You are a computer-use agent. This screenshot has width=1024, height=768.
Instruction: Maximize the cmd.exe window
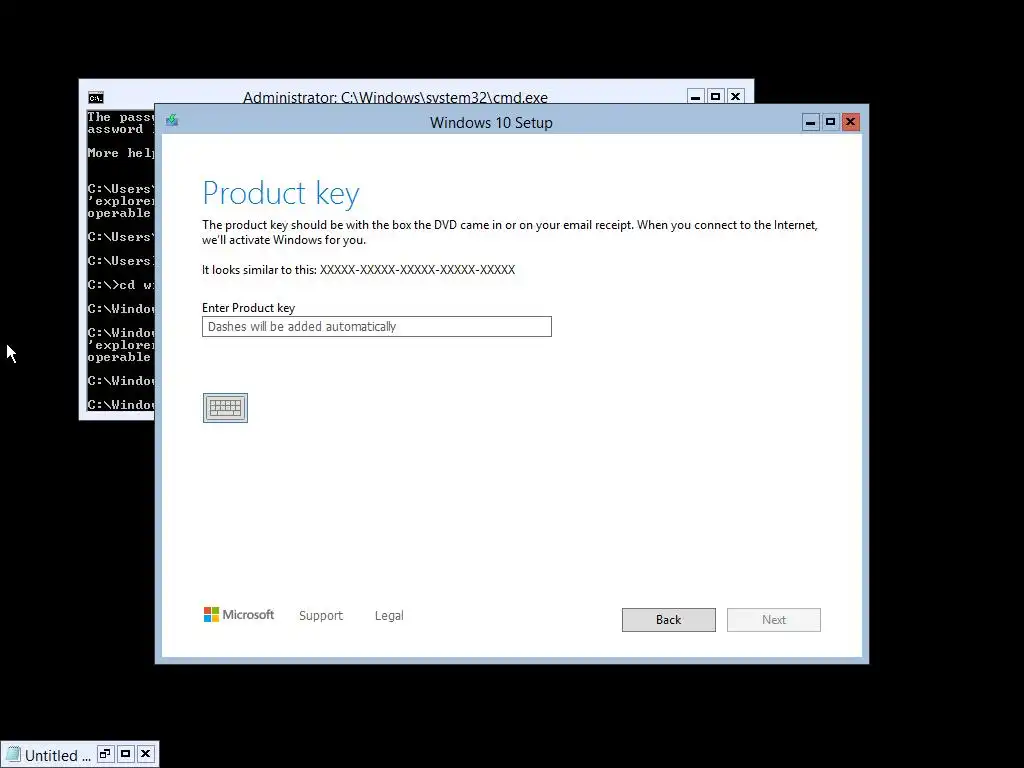point(716,97)
